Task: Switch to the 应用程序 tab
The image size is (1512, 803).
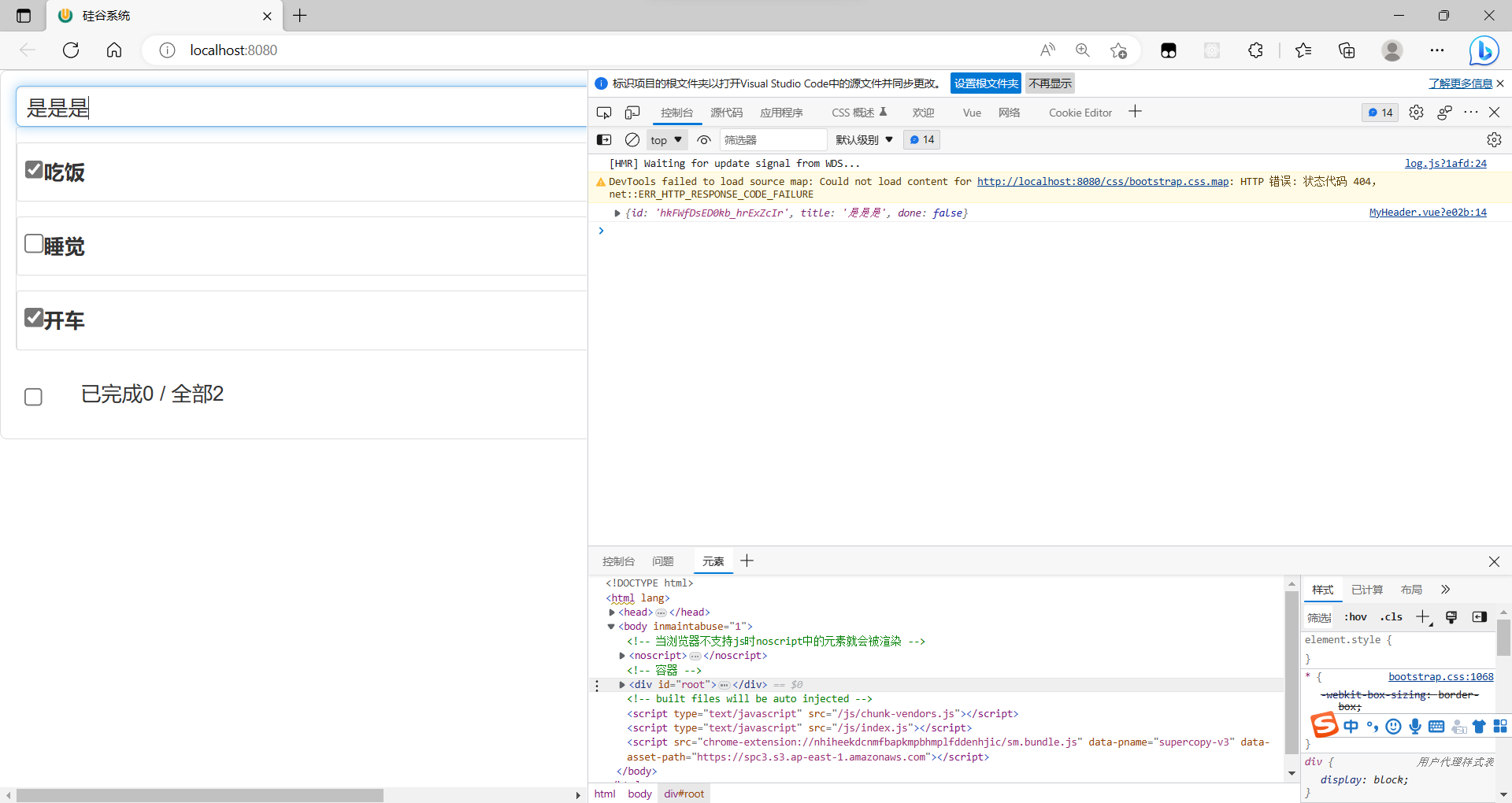Action: 781,113
